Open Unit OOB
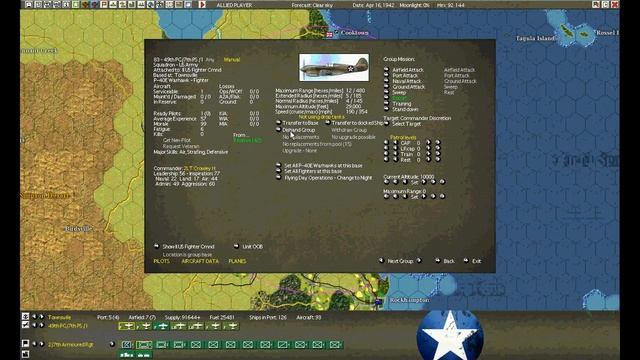Image resolution: width=640 pixels, height=360 pixels. tap(236, 246)
